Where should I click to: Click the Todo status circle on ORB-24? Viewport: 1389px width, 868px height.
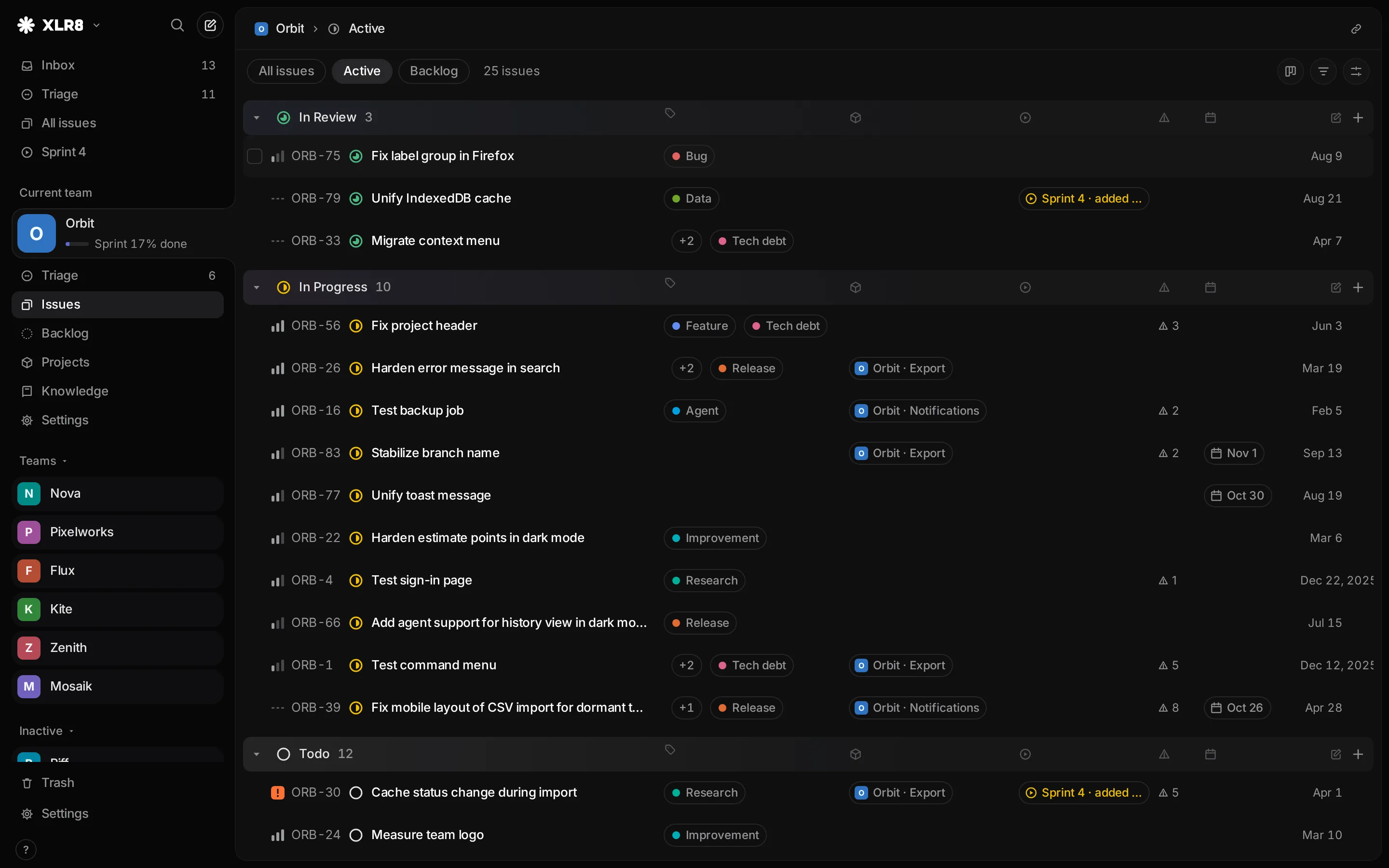click(x=356, y=835)
